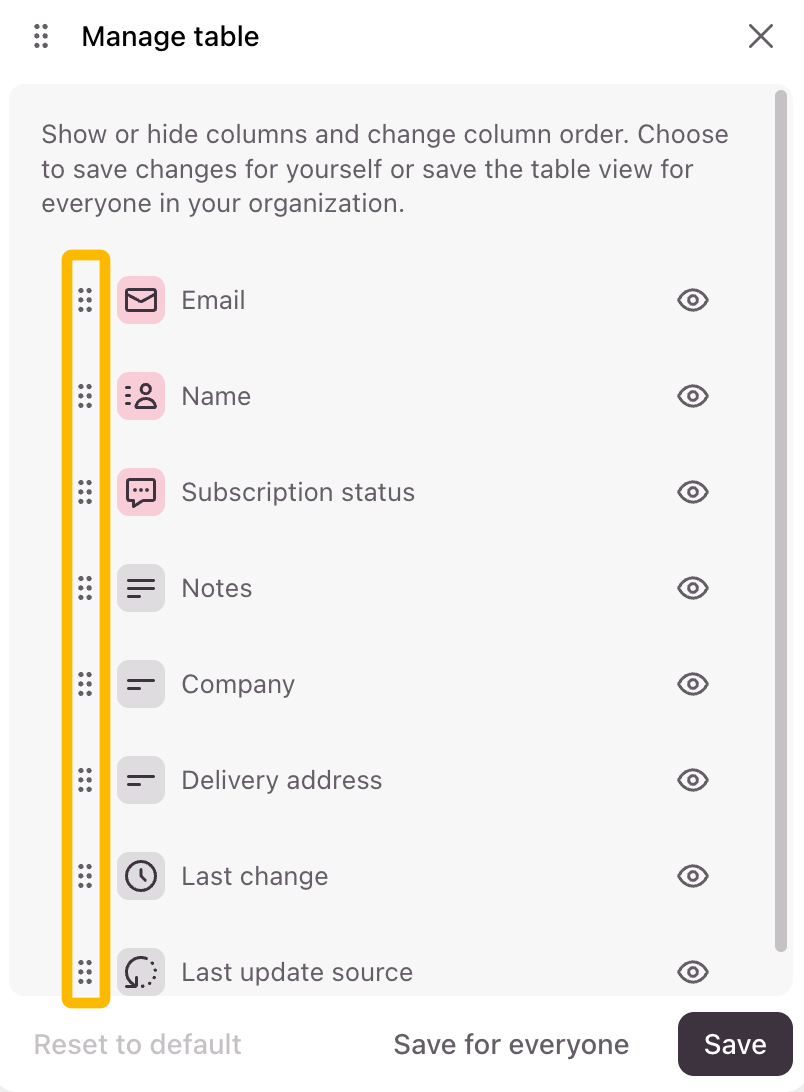Click the Subscription status chat icon

[141, 492]
